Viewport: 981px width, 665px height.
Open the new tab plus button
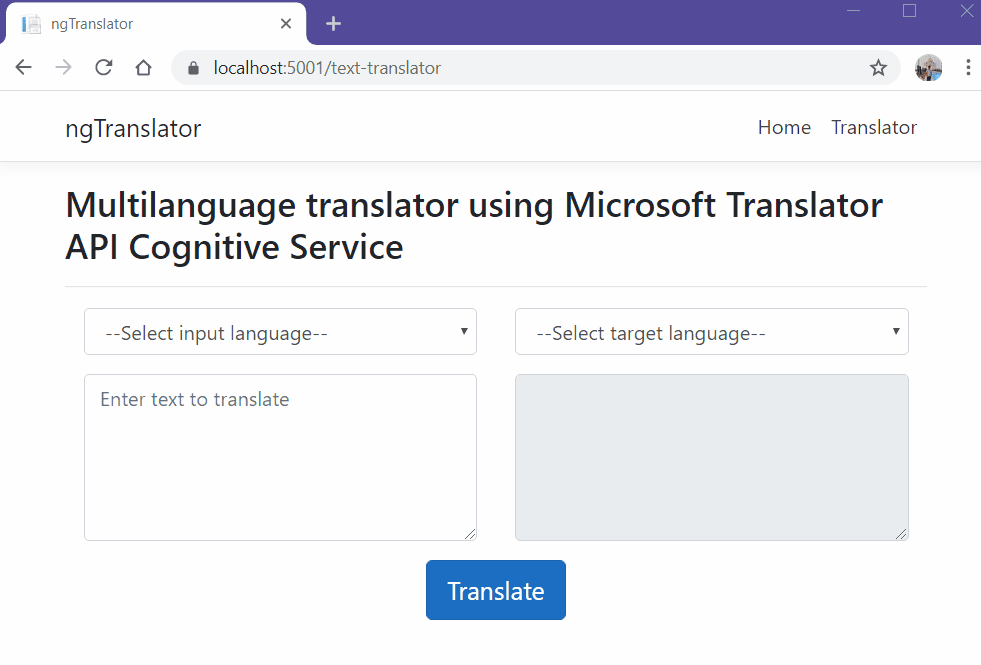tap(332, 23)
